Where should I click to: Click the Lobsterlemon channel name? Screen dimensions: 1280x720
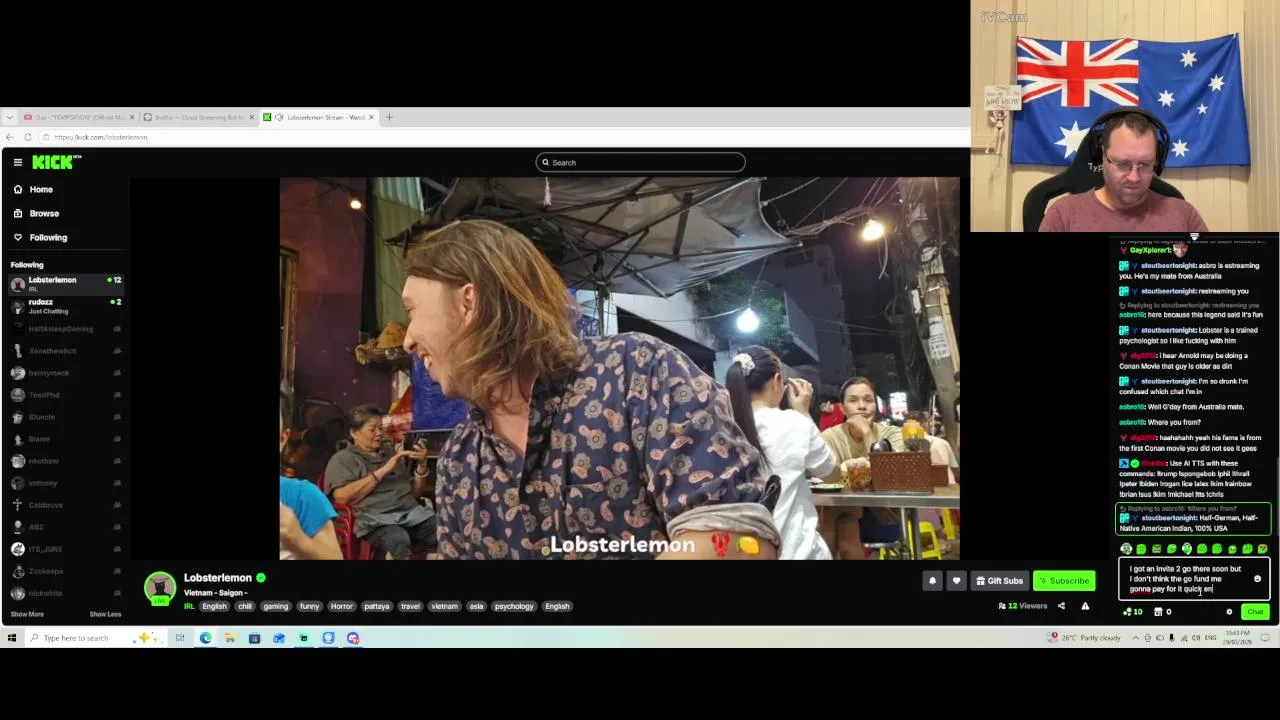click(x=217, y=578)
